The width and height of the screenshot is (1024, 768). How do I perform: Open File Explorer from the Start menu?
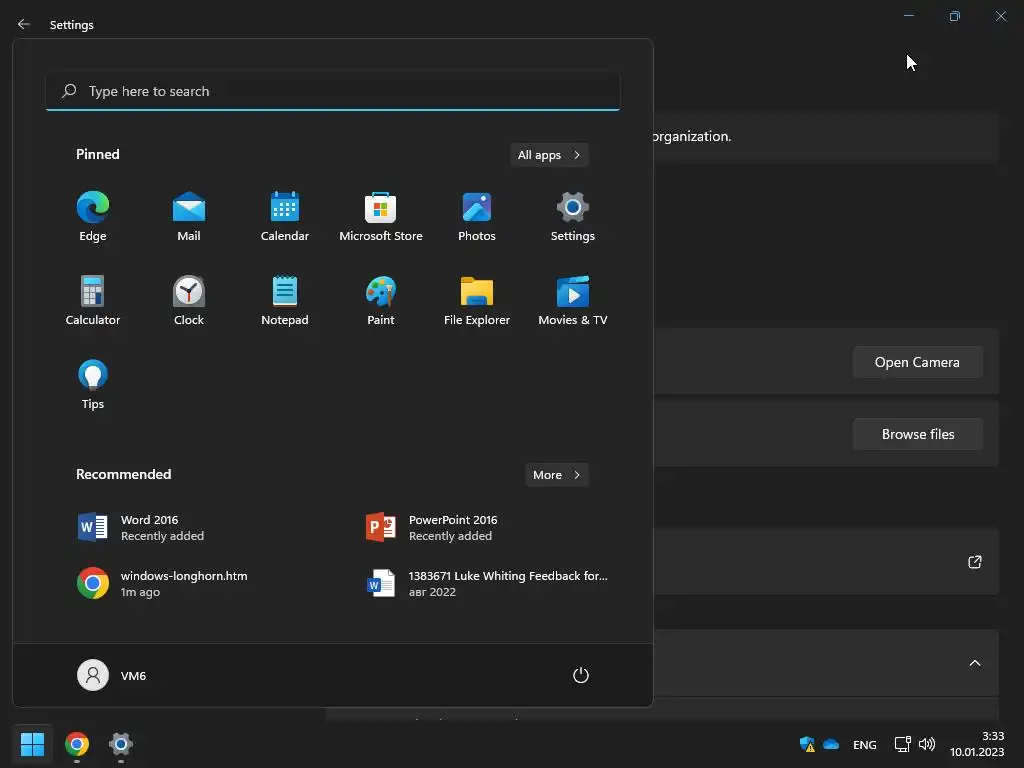click(477, 300)
